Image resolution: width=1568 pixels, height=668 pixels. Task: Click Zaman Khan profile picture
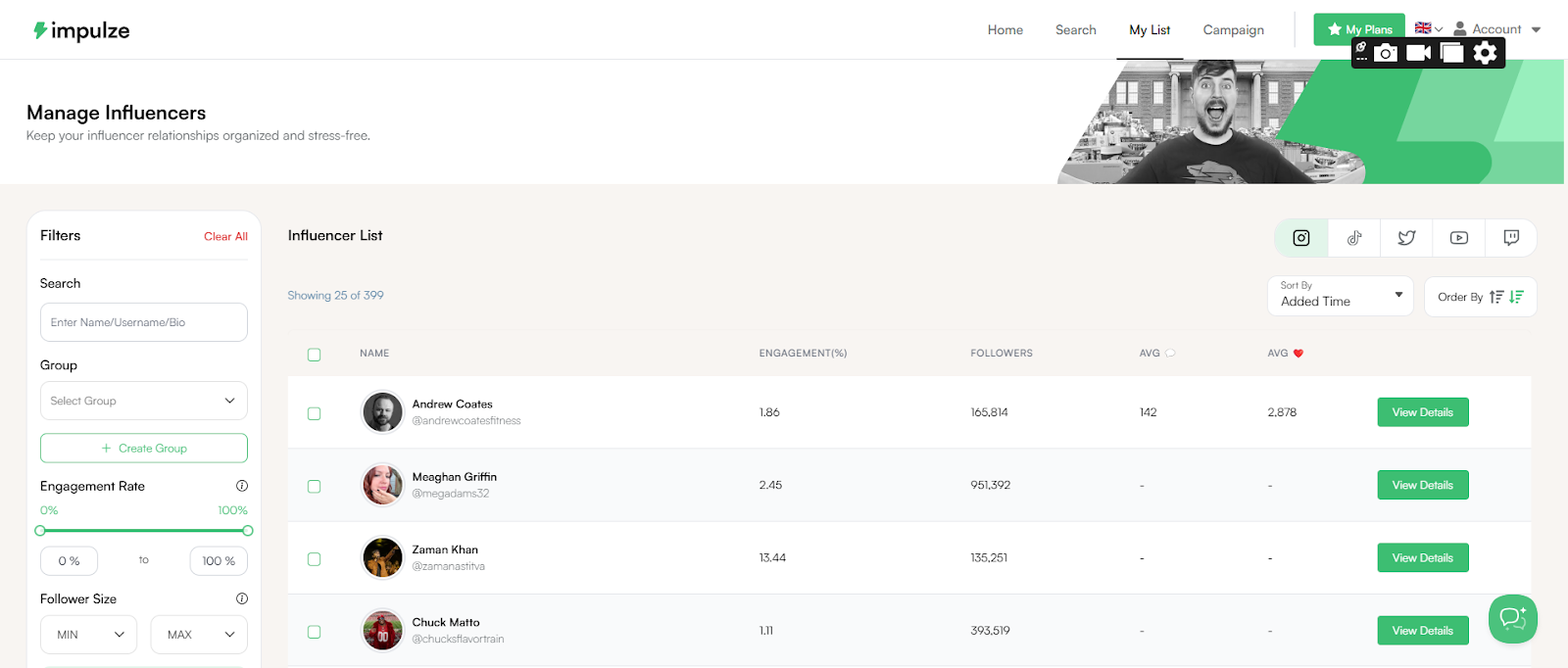(382, 558)
